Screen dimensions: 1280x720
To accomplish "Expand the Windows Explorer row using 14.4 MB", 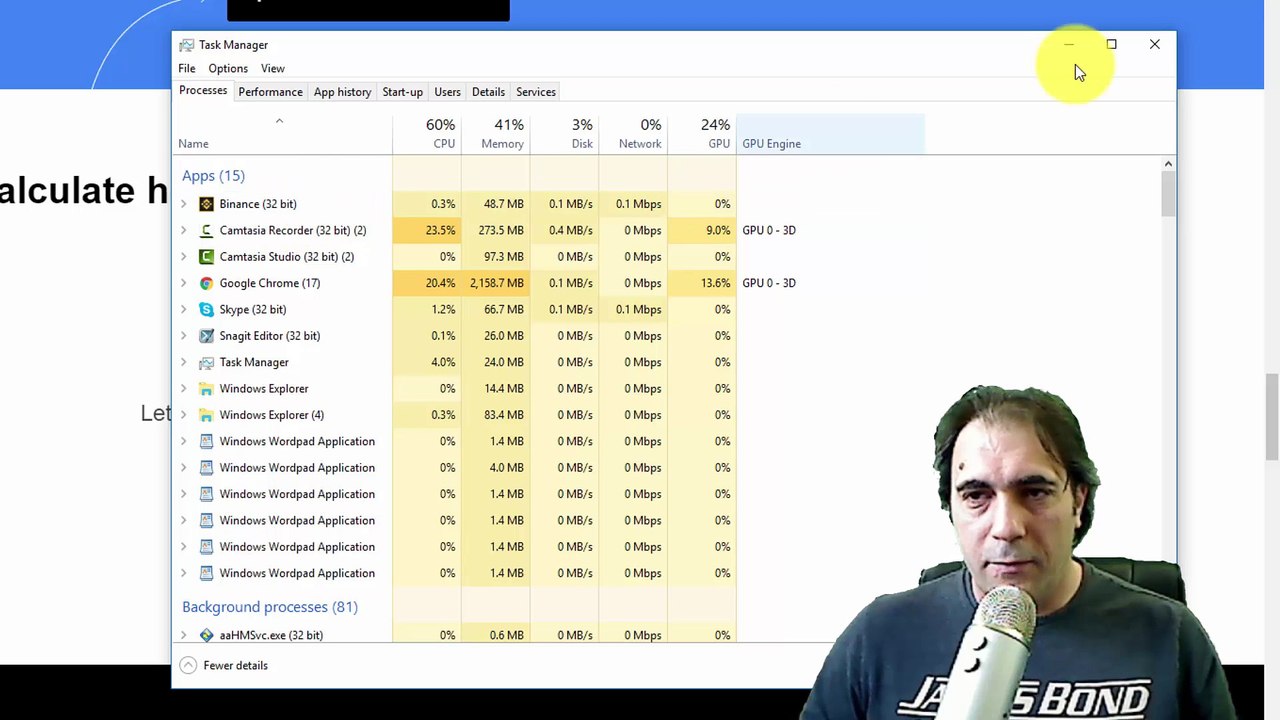I will [184, 389].
